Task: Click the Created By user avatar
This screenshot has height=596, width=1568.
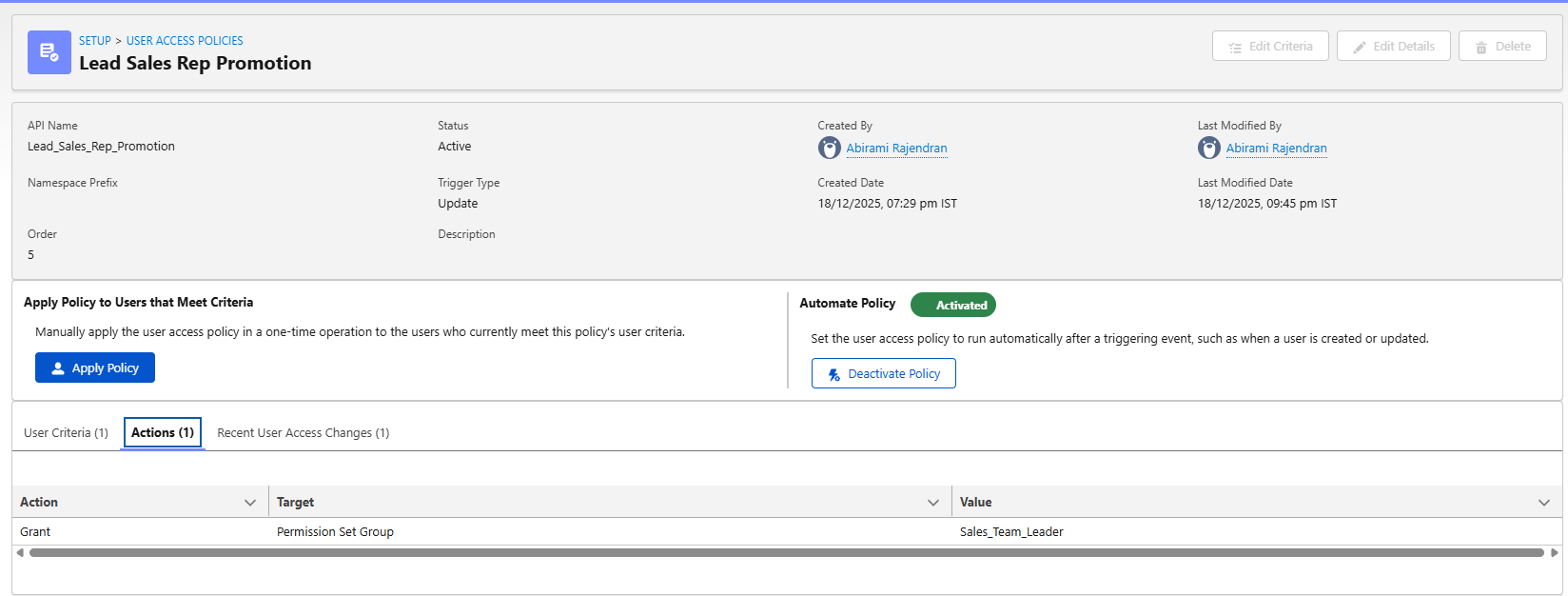Action: point(830,148)
